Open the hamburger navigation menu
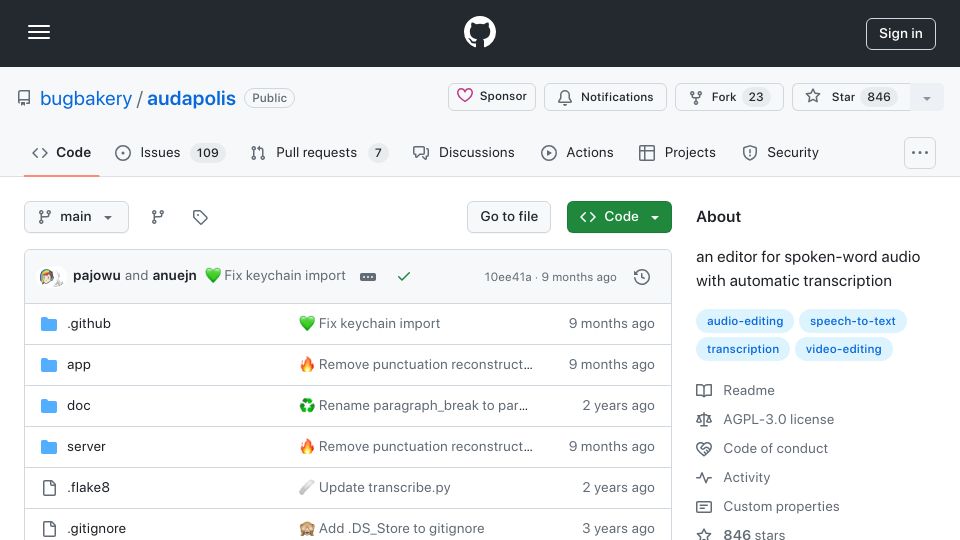The height and width of the screenshot is (540, 960). coord(39,32)
